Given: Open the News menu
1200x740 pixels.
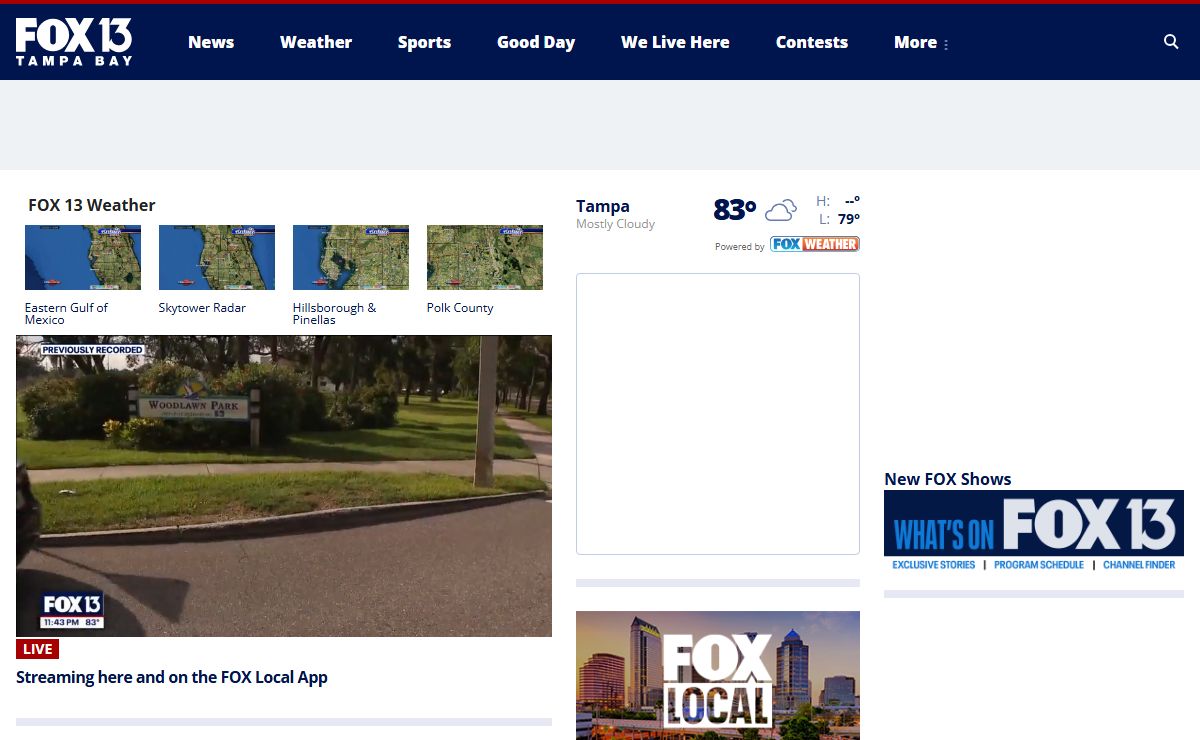Looking at the screenshot, I should point(211,42).
